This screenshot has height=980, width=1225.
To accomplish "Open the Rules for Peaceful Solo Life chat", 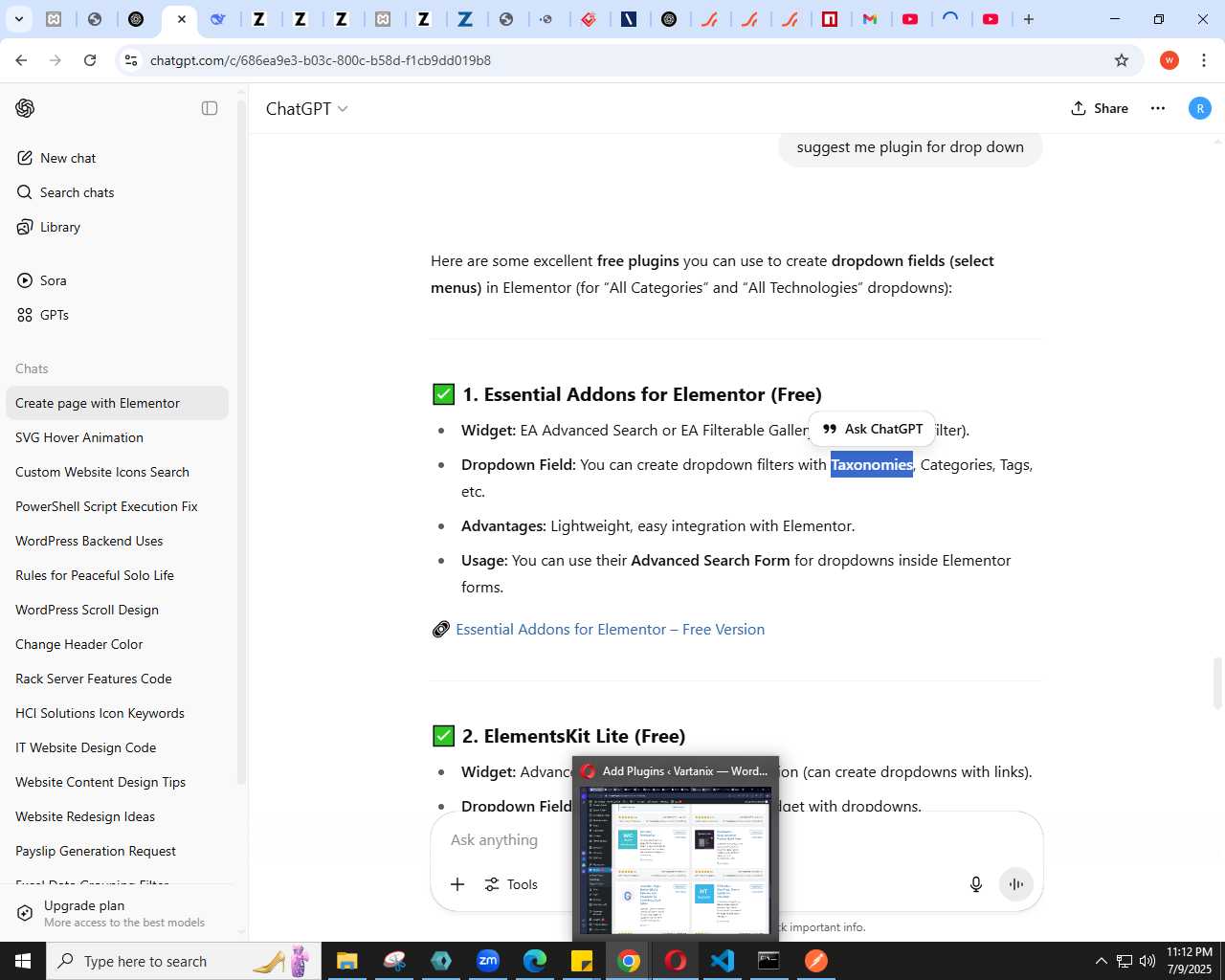I will point(117,575).
